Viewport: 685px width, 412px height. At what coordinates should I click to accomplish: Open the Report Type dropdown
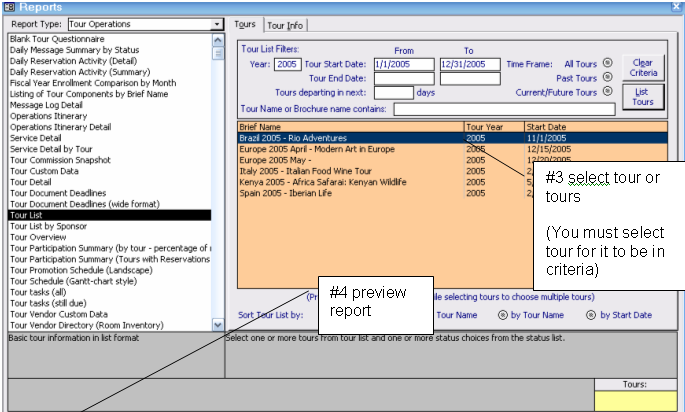tap(217, 24)
